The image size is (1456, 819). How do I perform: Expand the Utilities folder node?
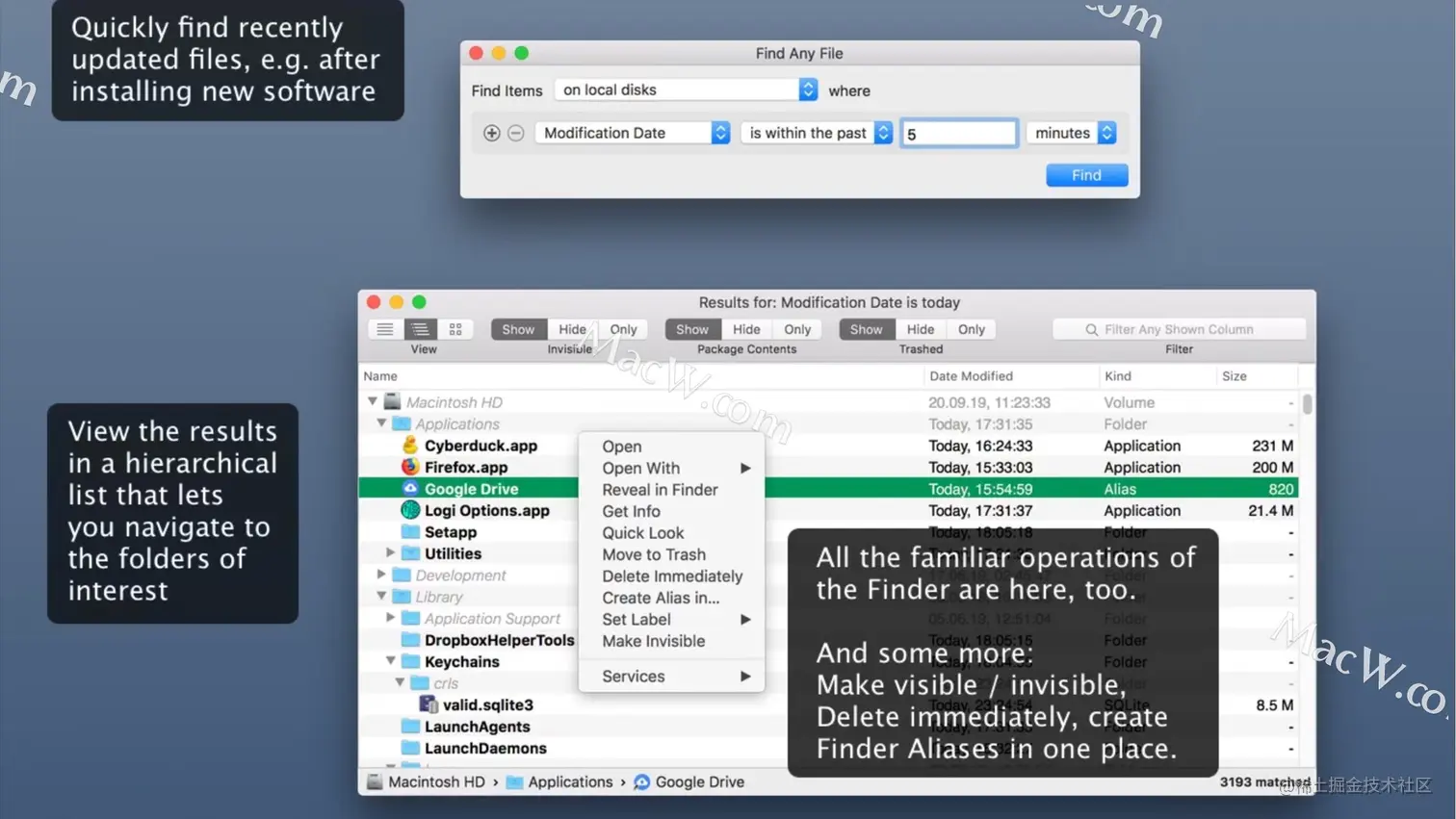(x=391, y=553)
